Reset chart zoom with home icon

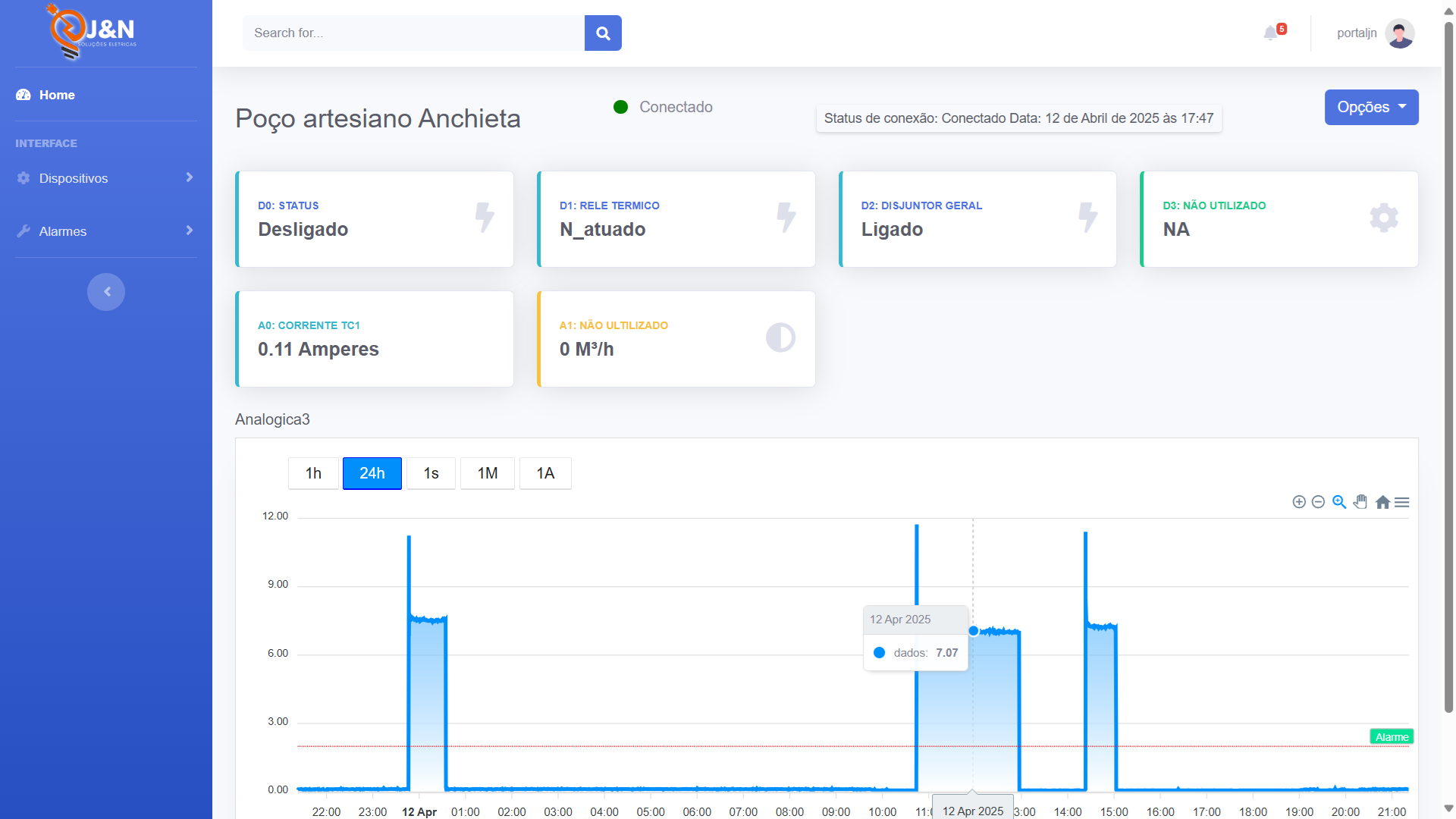(1382, 502)
